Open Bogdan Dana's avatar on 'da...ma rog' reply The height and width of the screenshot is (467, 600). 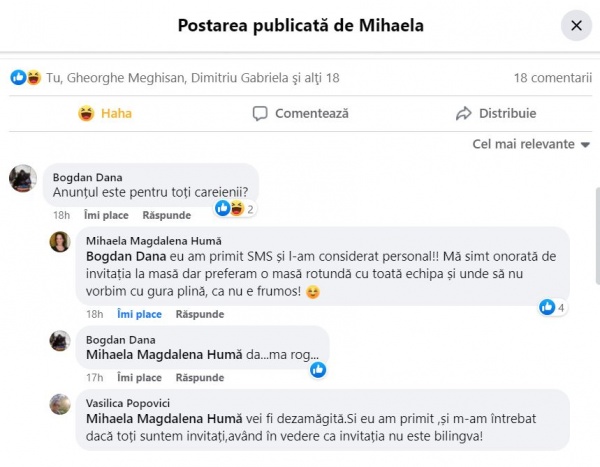60,340
